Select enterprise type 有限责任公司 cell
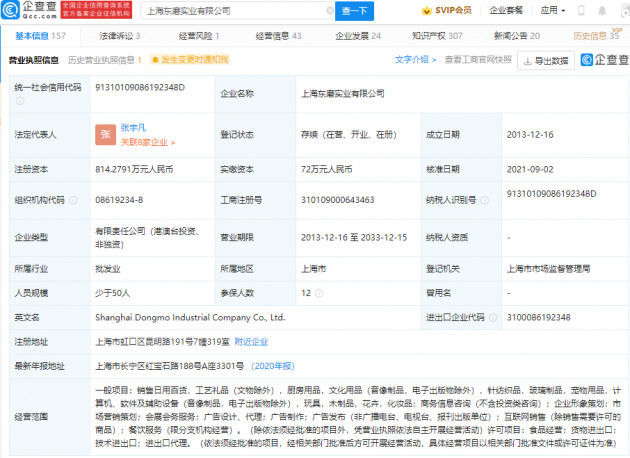The image size is (630, 458). tap(147, 237)
